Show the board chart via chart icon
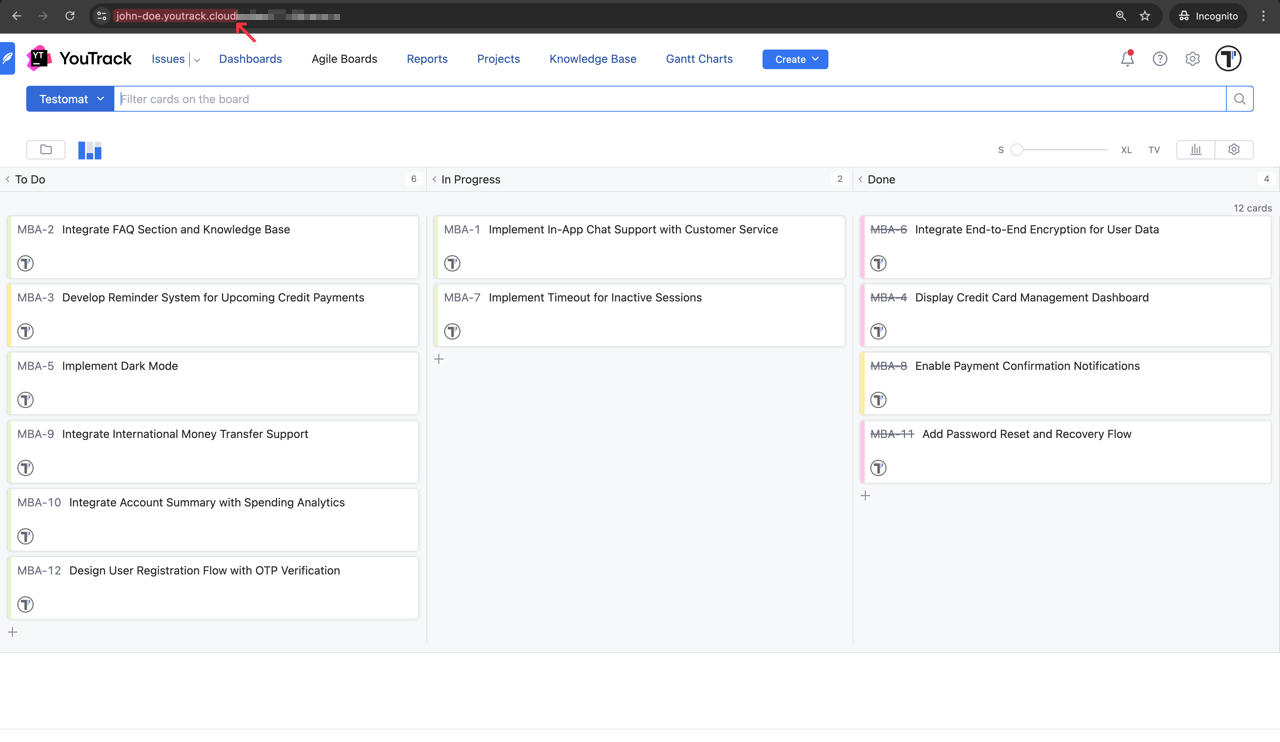 (x=1195, y=149)
